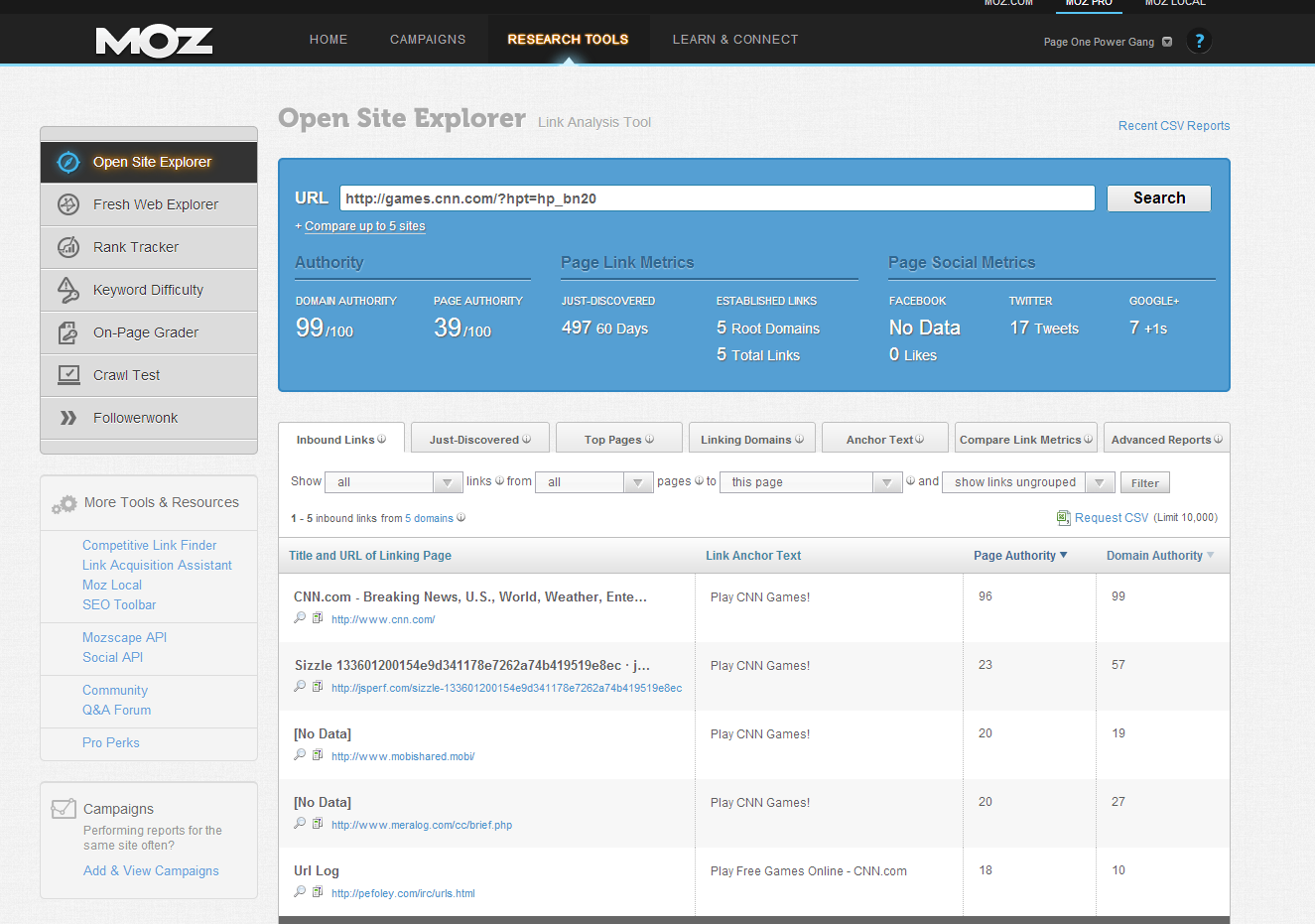The width and height of the screenshot is (1315, 924).
Task: Open the SEO Toolbar link
Action: tap(119, 604)
